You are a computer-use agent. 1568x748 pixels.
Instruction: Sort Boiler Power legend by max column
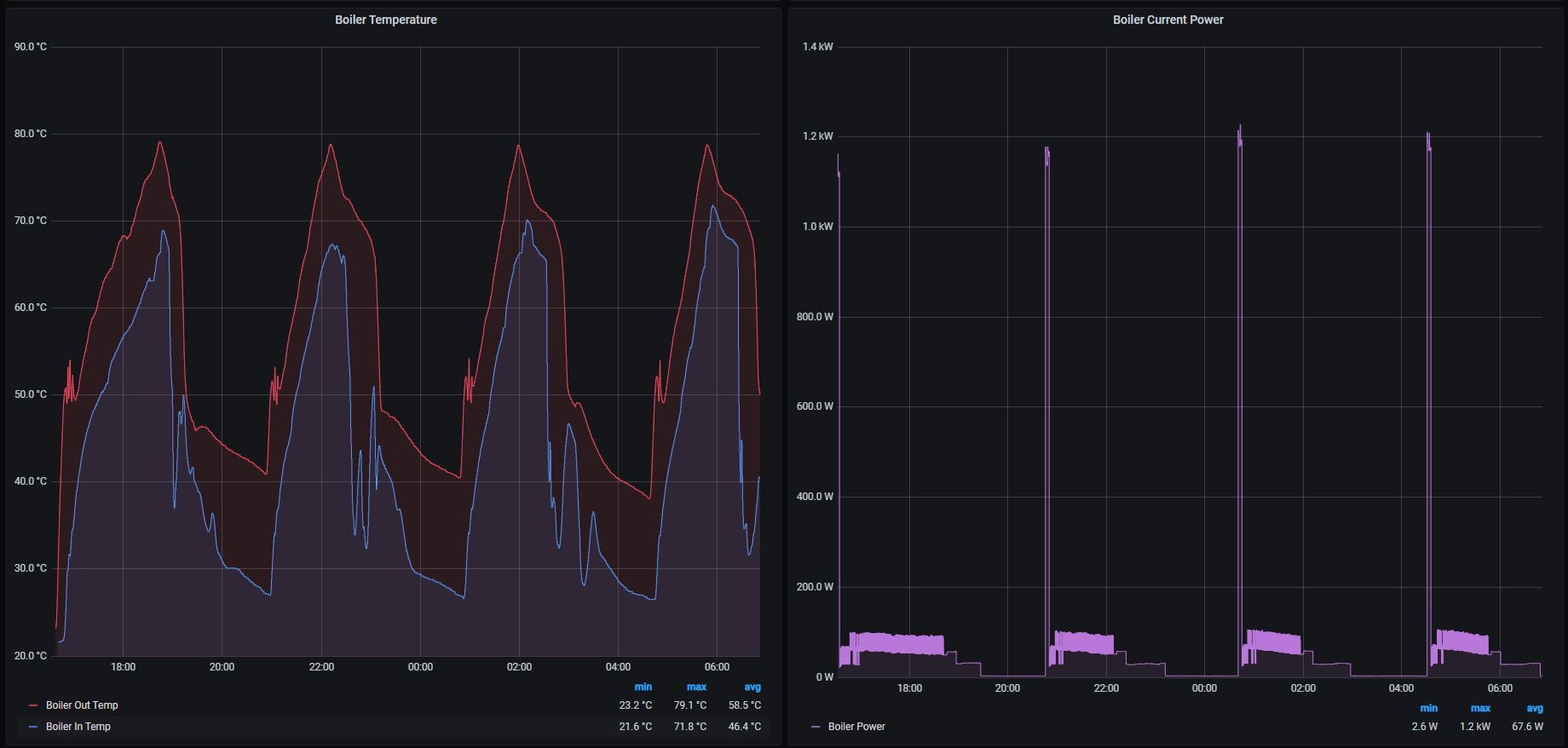[1480, 708]
